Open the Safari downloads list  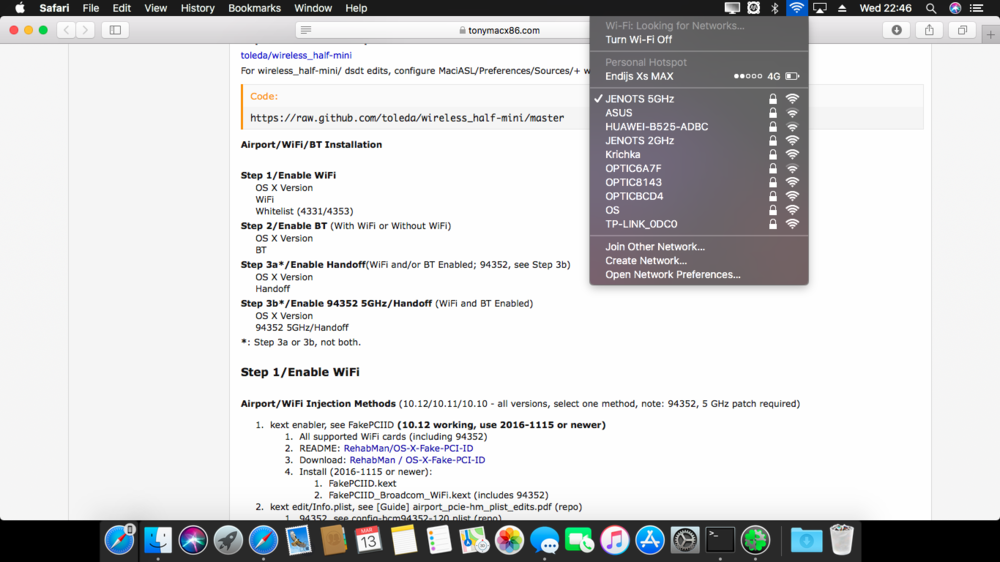point(896,30)
